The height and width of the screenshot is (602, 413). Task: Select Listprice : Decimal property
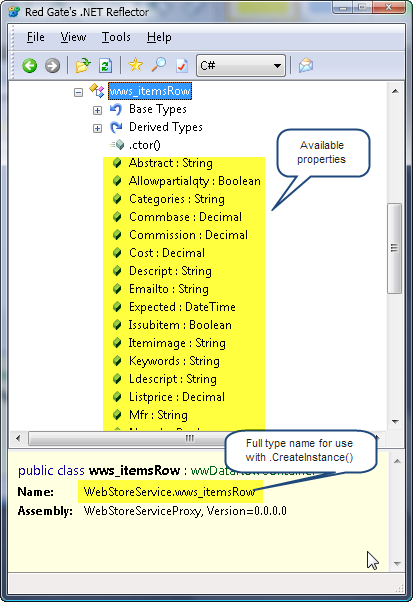pyautogui.click(x=177, y=397)
